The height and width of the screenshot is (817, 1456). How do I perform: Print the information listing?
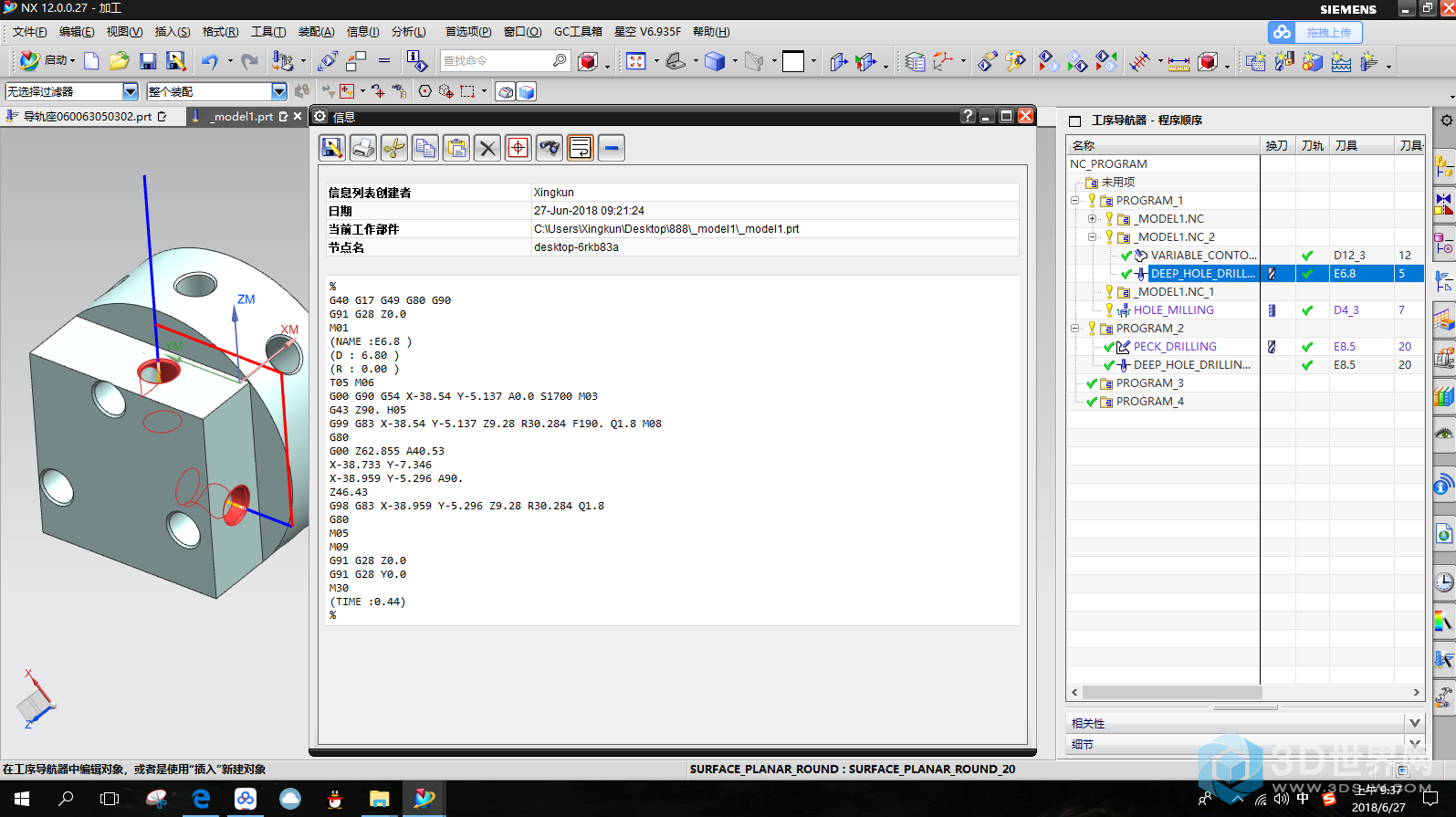[x=363, y=147]
